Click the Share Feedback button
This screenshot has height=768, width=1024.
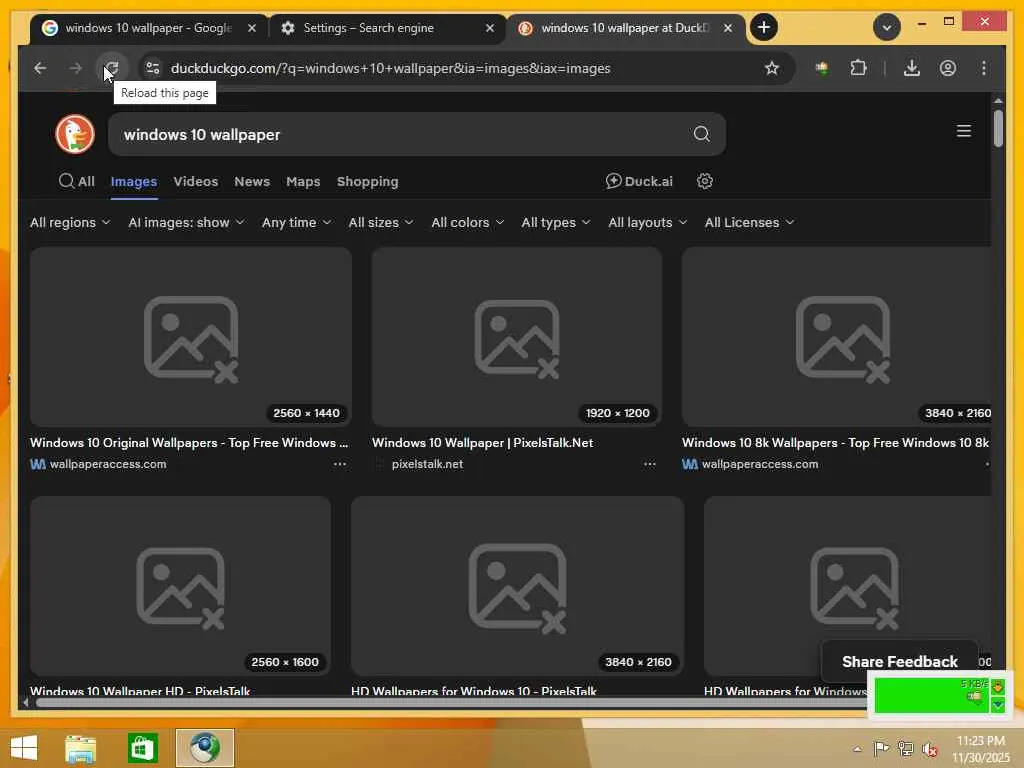click(x=899, y=662)
